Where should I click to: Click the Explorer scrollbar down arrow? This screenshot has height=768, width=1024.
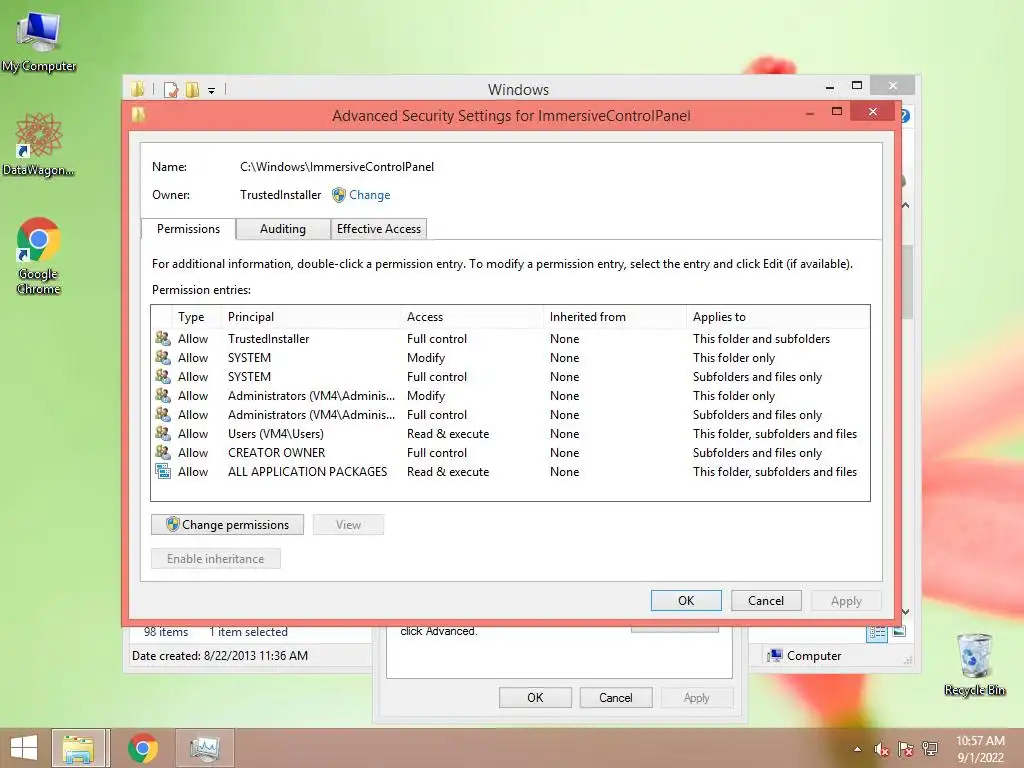pos(906,612)
